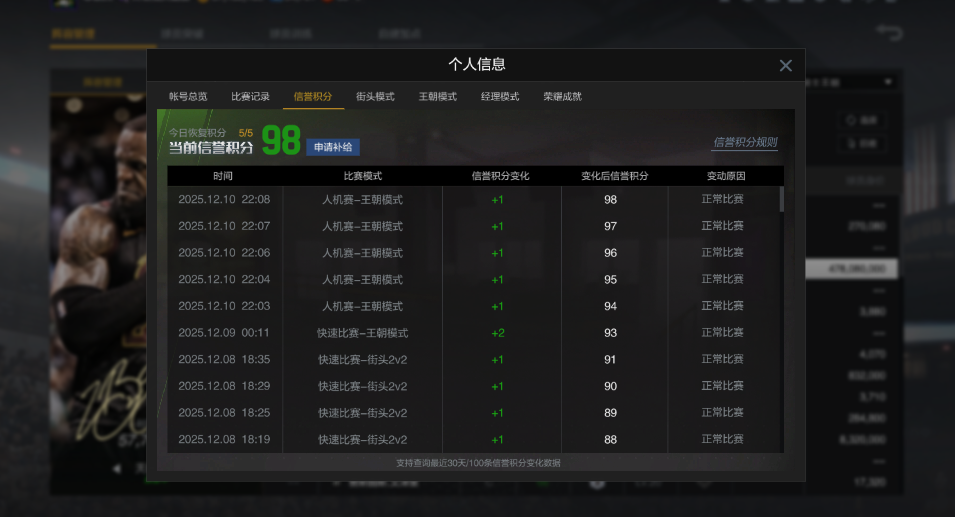Go to the 街头模式 tab
The height and width of the screenshot is (517, 955).
click(x=375, y=96)
